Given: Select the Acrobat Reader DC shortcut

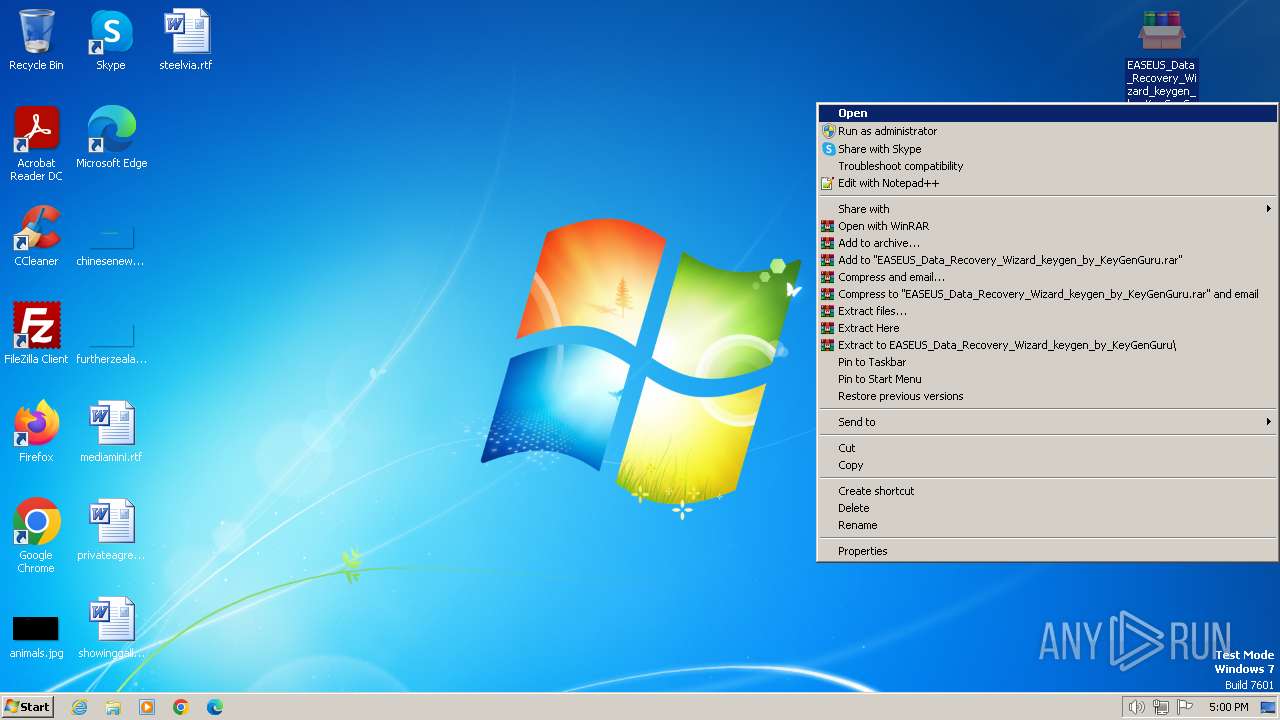Looking at the screenshot, I should [x=36, y=144].
